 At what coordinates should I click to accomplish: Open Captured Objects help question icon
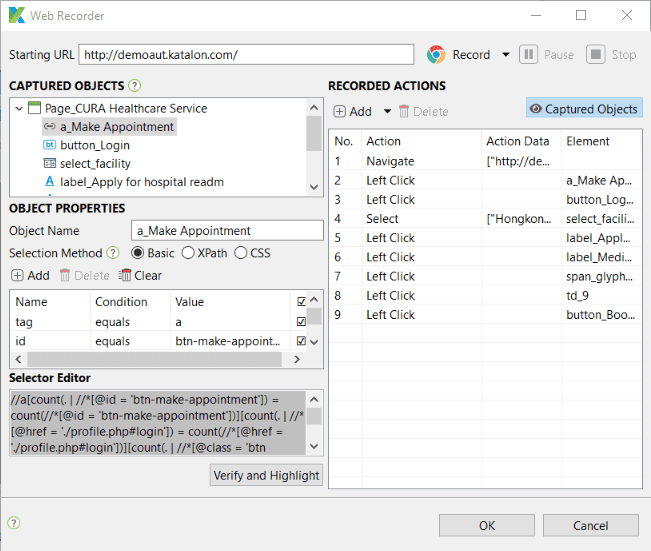pos(134,86)
